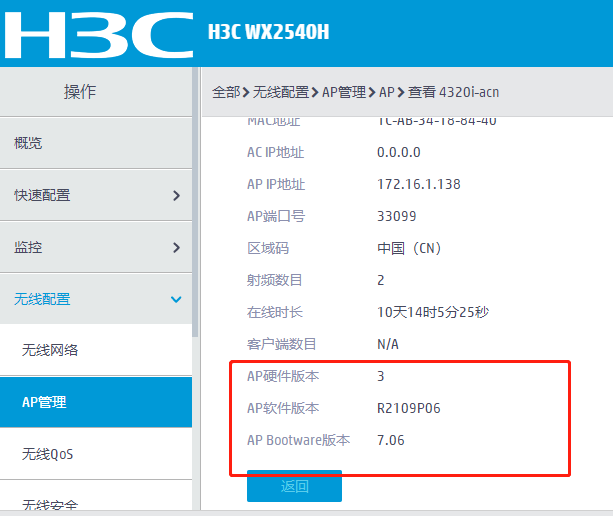Click the AP软件版本 label
Screen dimensions: 613x516
coord(283,408)
